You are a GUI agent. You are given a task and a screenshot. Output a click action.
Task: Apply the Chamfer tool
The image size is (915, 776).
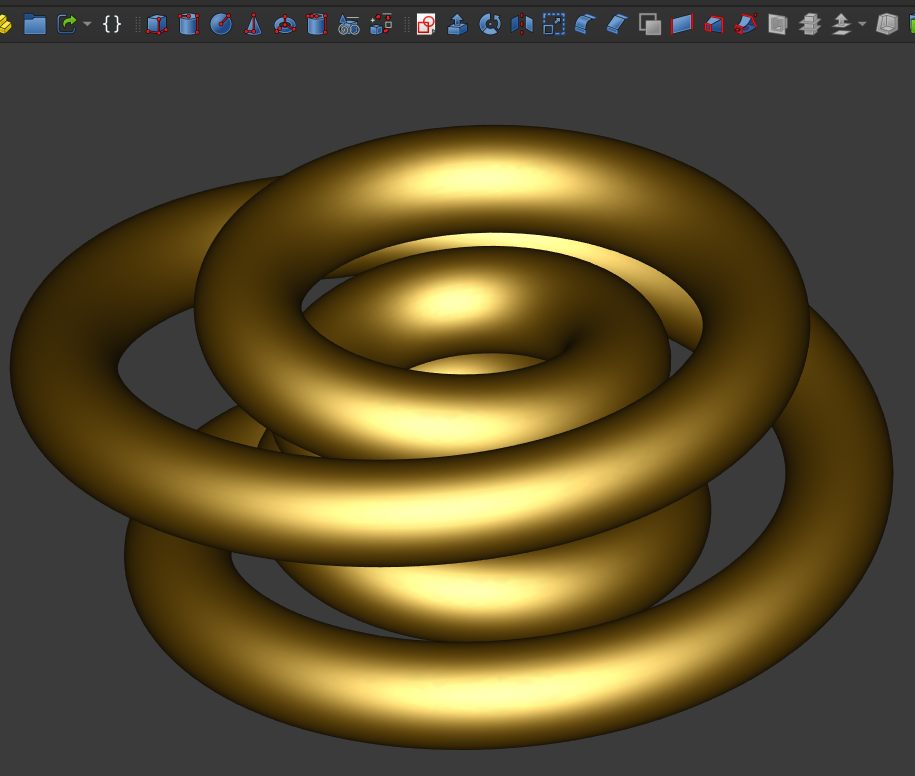coord(617,25)
